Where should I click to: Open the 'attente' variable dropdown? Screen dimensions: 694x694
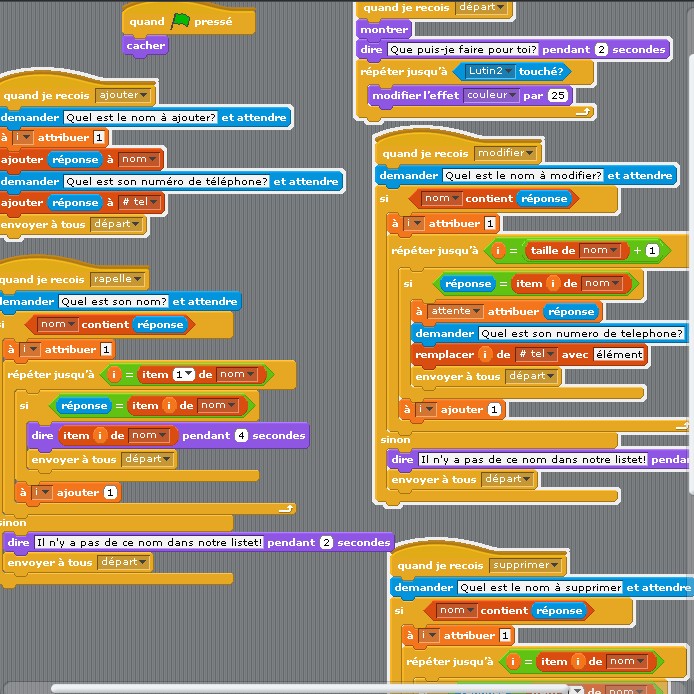click(455, 311)
